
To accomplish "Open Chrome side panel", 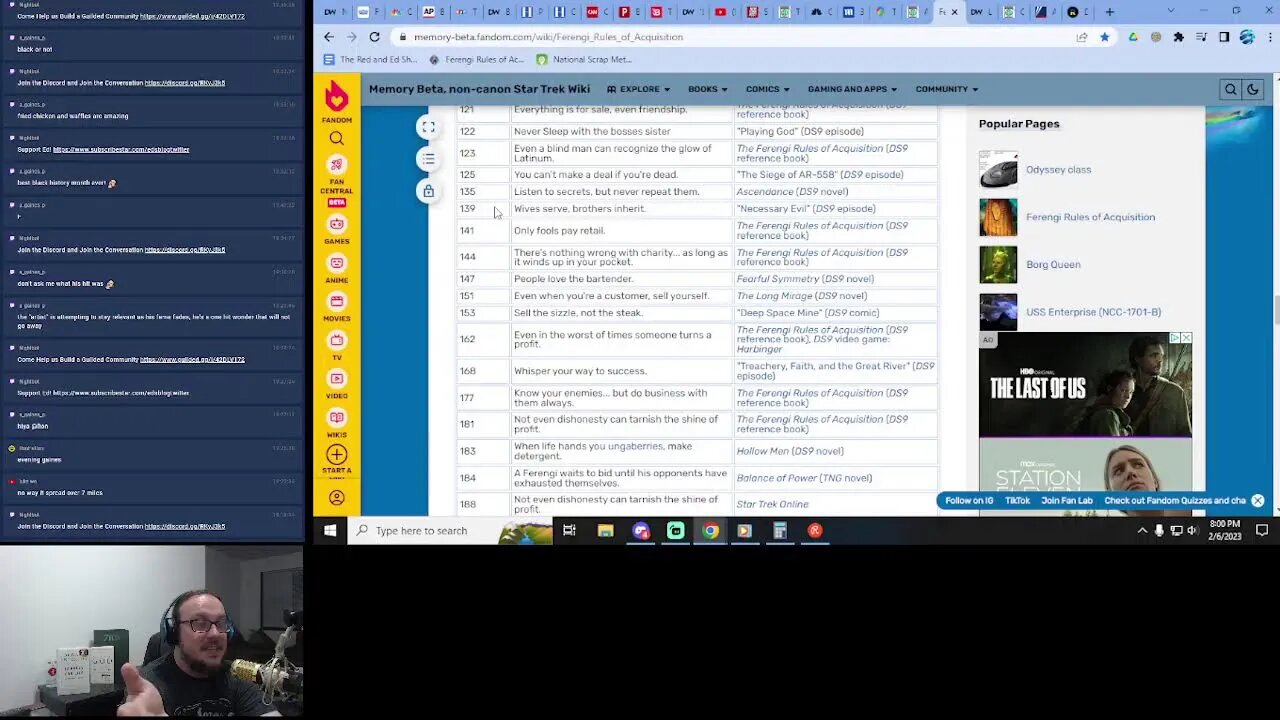I will 1223,37.
